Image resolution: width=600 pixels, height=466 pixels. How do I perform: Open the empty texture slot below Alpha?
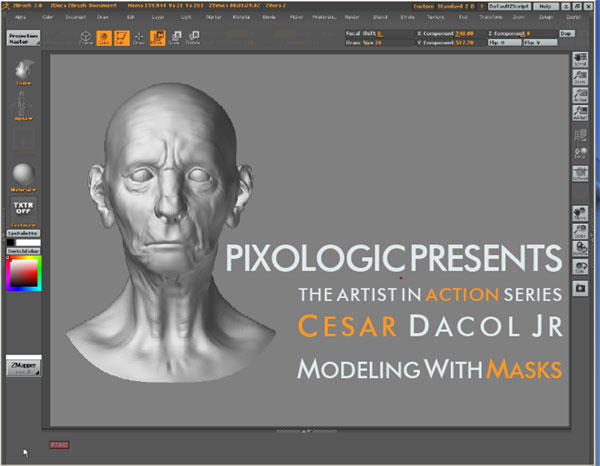click(x=24, y=138)
